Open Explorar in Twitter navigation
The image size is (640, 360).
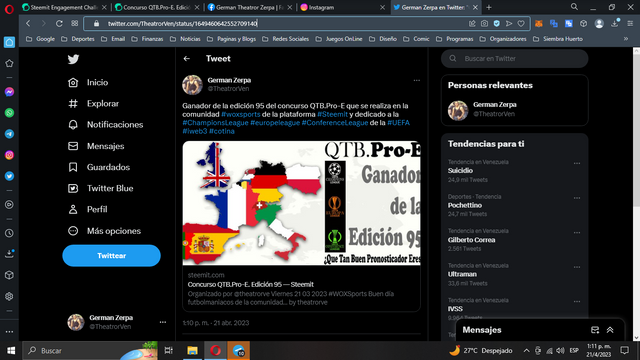[x=93, y=104]
